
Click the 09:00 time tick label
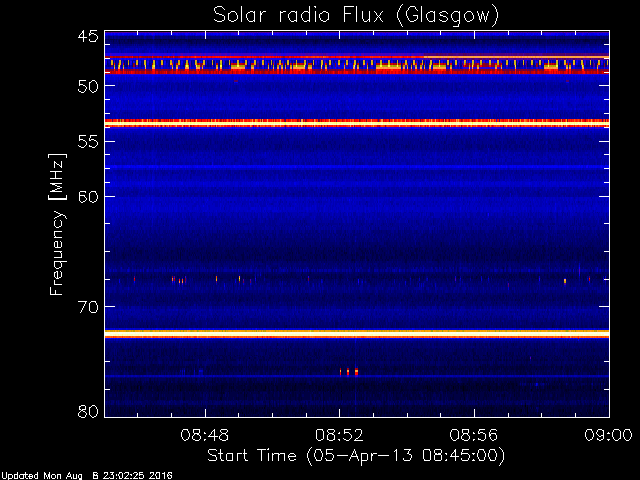pyautogui.click(x=608, y=435)
